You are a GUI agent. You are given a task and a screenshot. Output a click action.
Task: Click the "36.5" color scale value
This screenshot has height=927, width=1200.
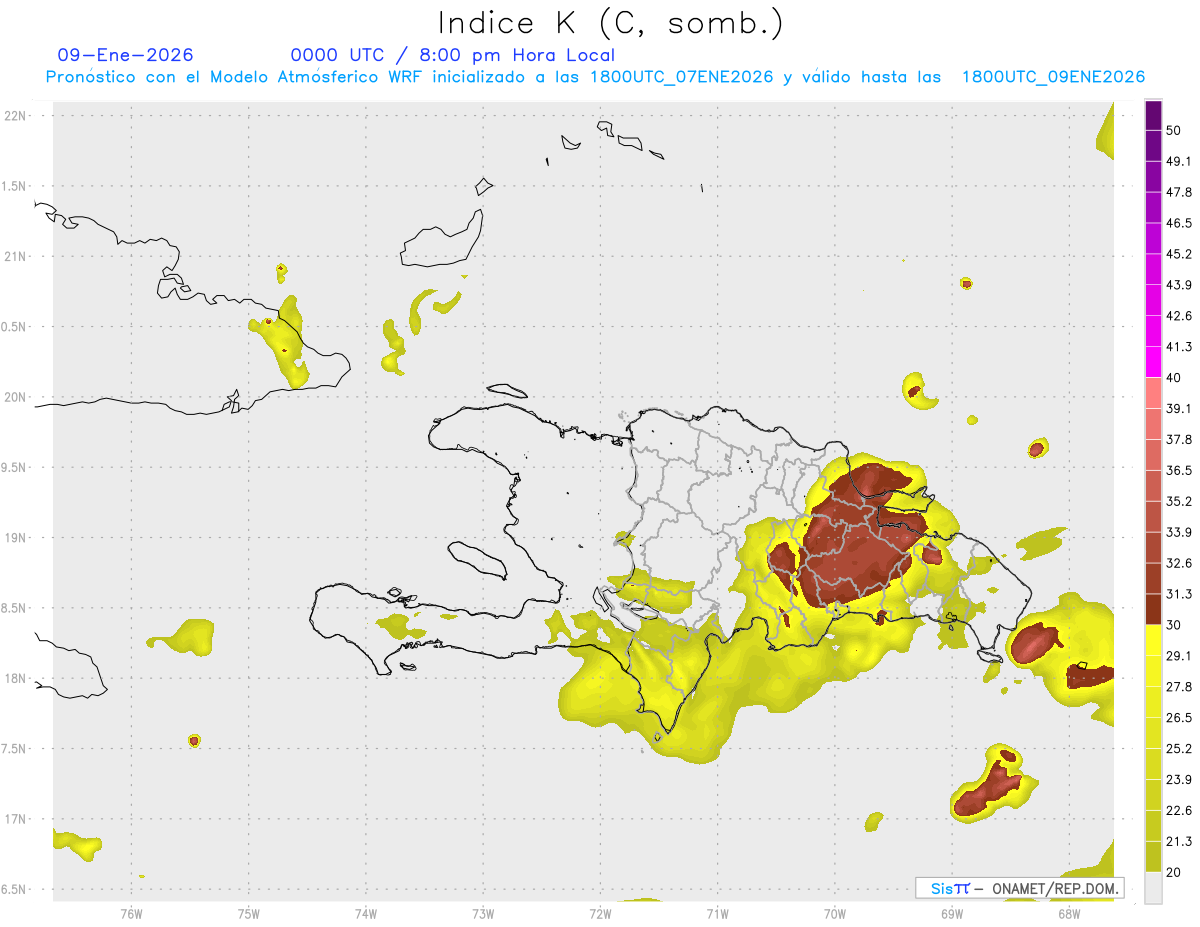click(x=1179, y=470)
